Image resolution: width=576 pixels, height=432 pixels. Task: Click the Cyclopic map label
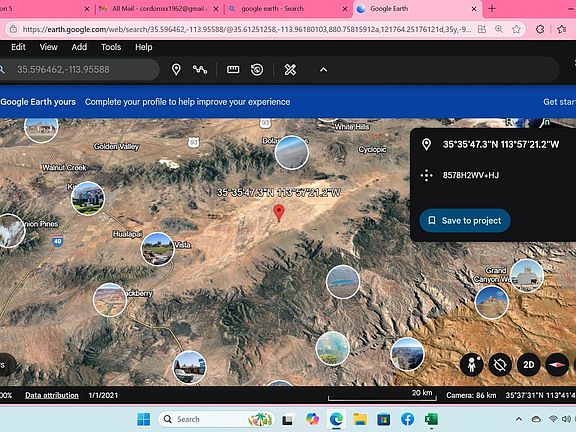[x=372, y=150]
